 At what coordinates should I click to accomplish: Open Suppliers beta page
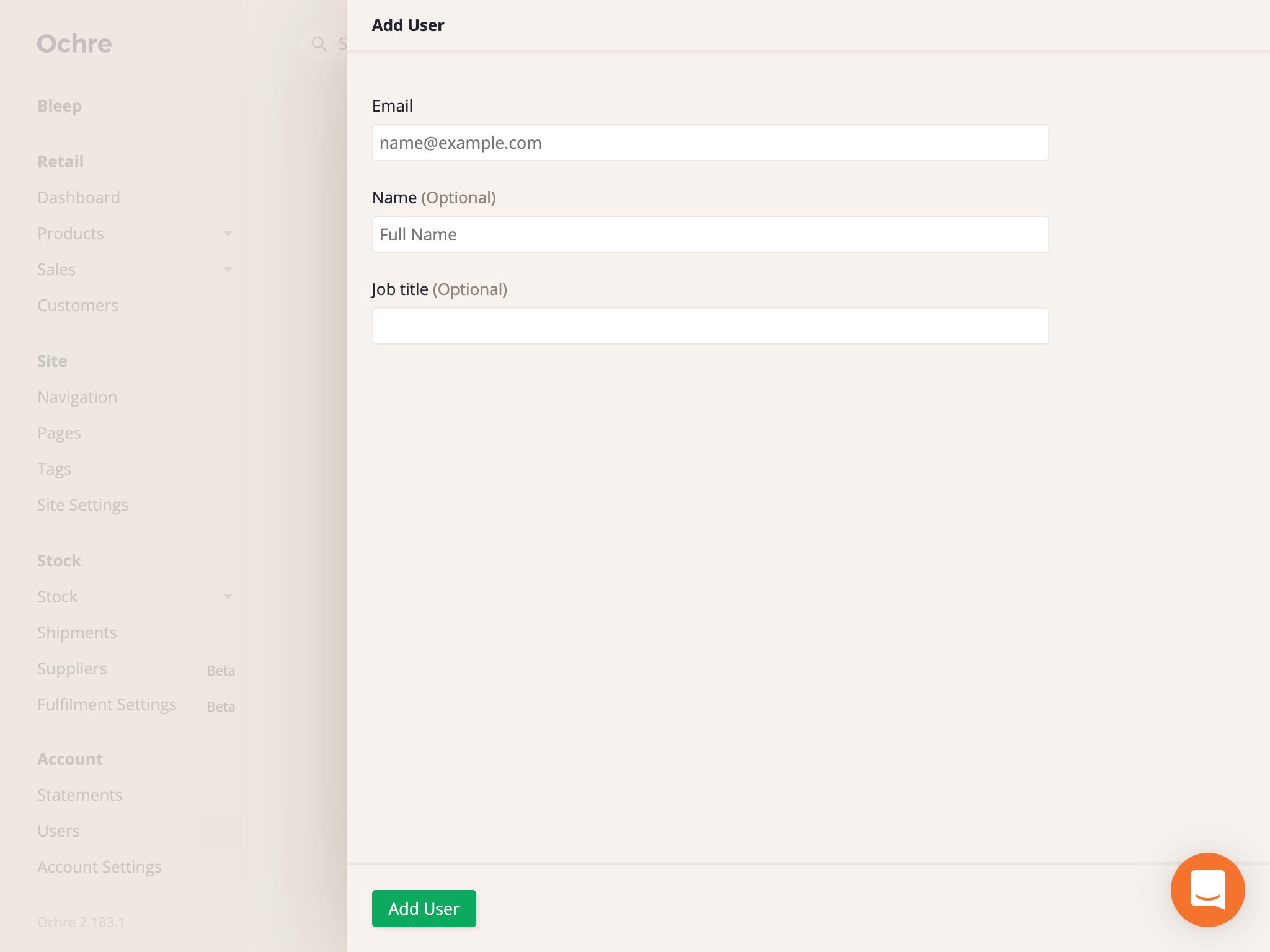point(72,669)
